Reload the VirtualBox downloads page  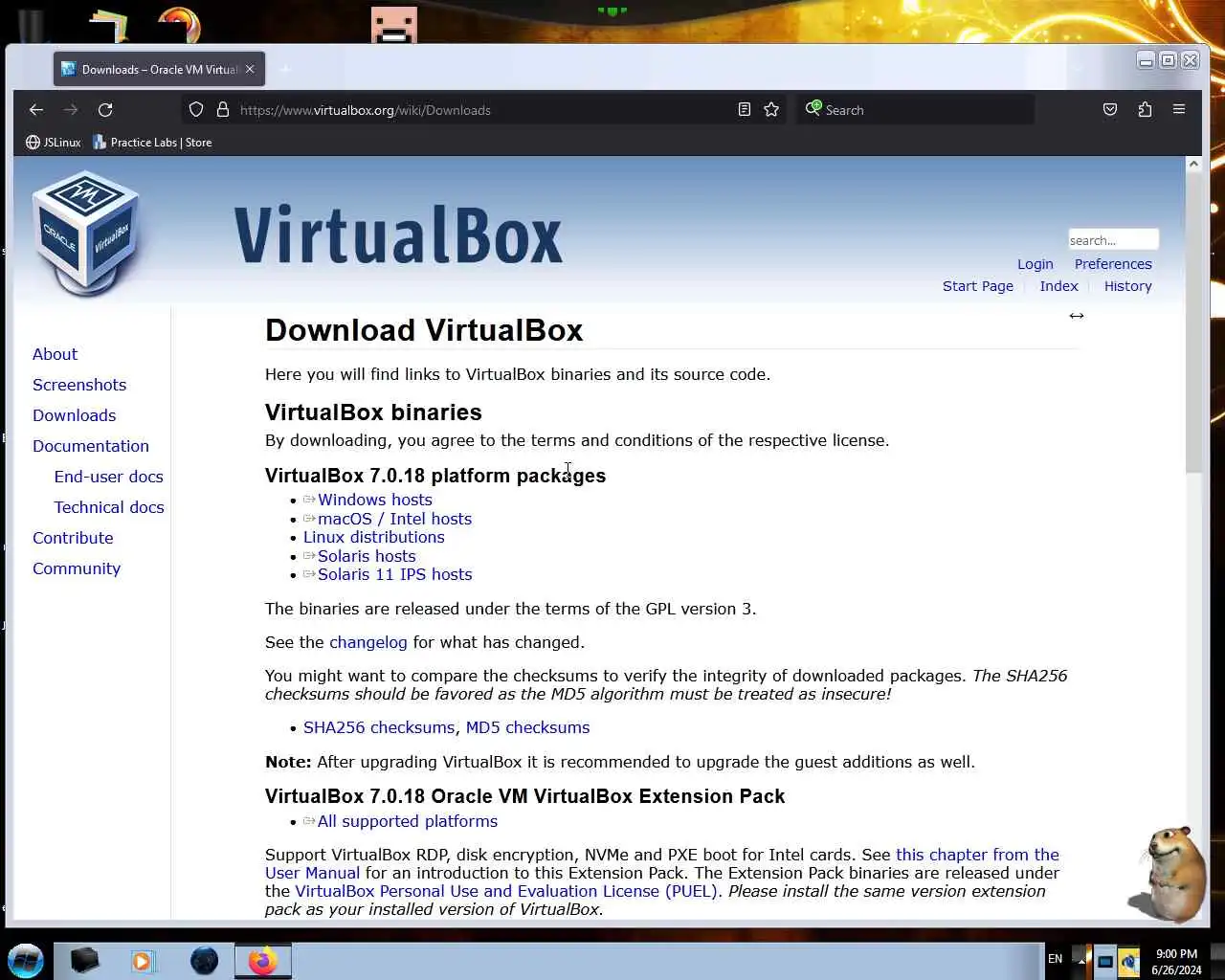pos(105,110)
